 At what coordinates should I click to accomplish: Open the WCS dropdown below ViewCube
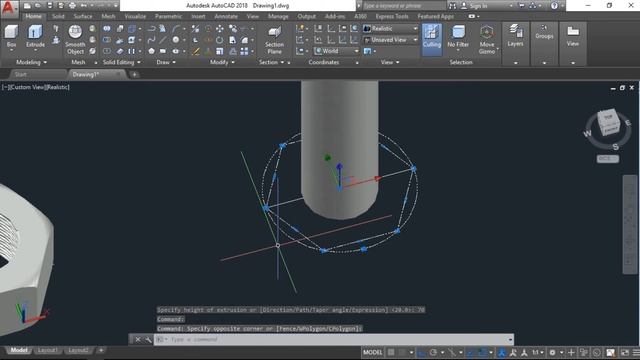pos(608,158)
